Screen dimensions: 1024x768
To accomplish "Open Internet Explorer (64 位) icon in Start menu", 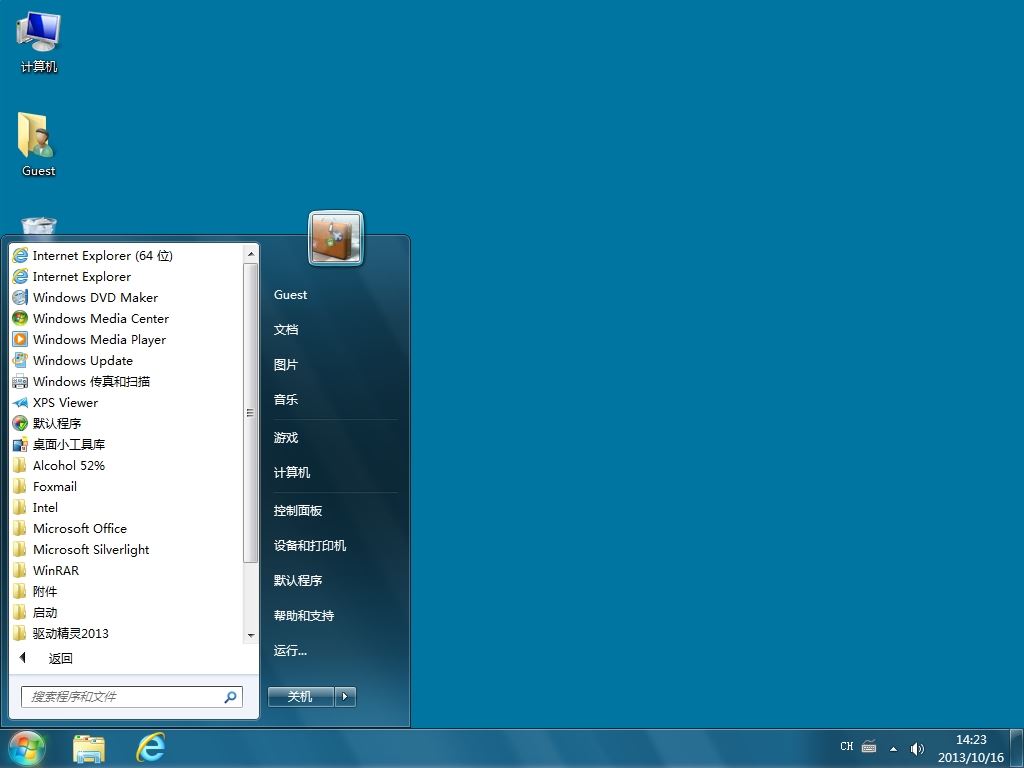I will (20, 255).
